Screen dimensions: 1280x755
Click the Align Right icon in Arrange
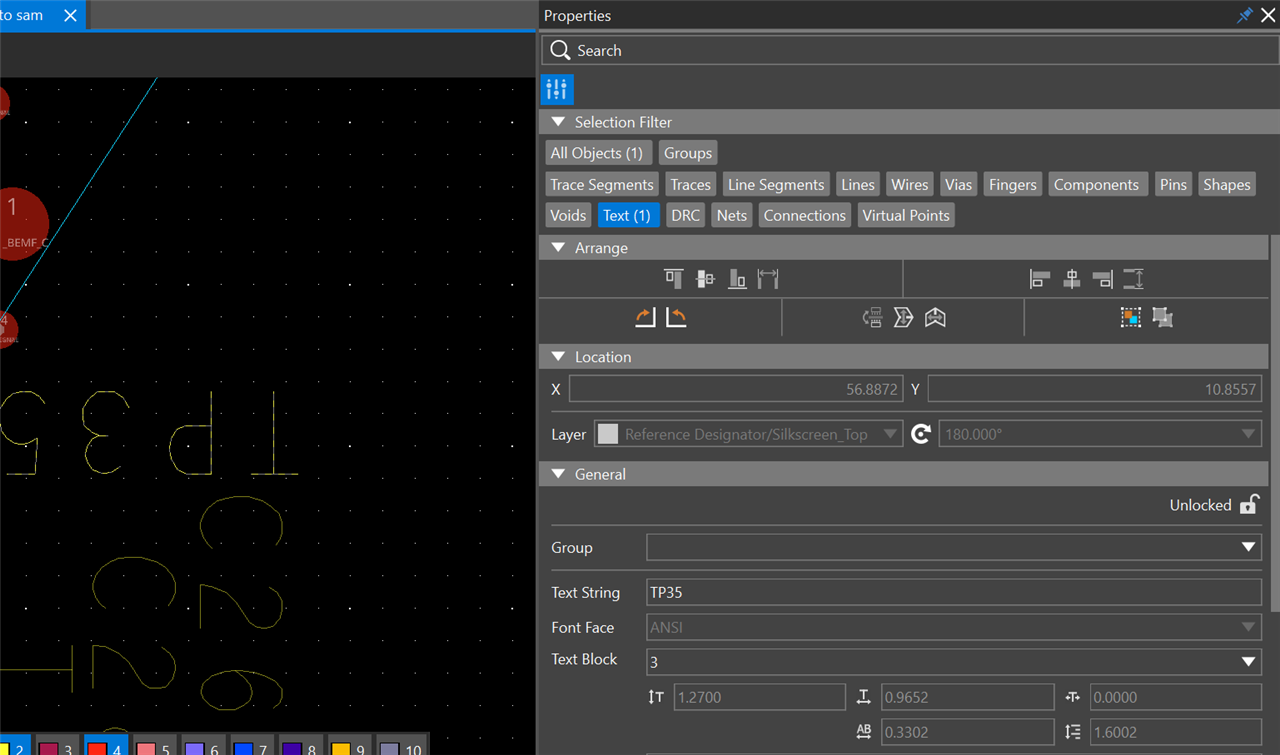click(x=1102, y=279)
